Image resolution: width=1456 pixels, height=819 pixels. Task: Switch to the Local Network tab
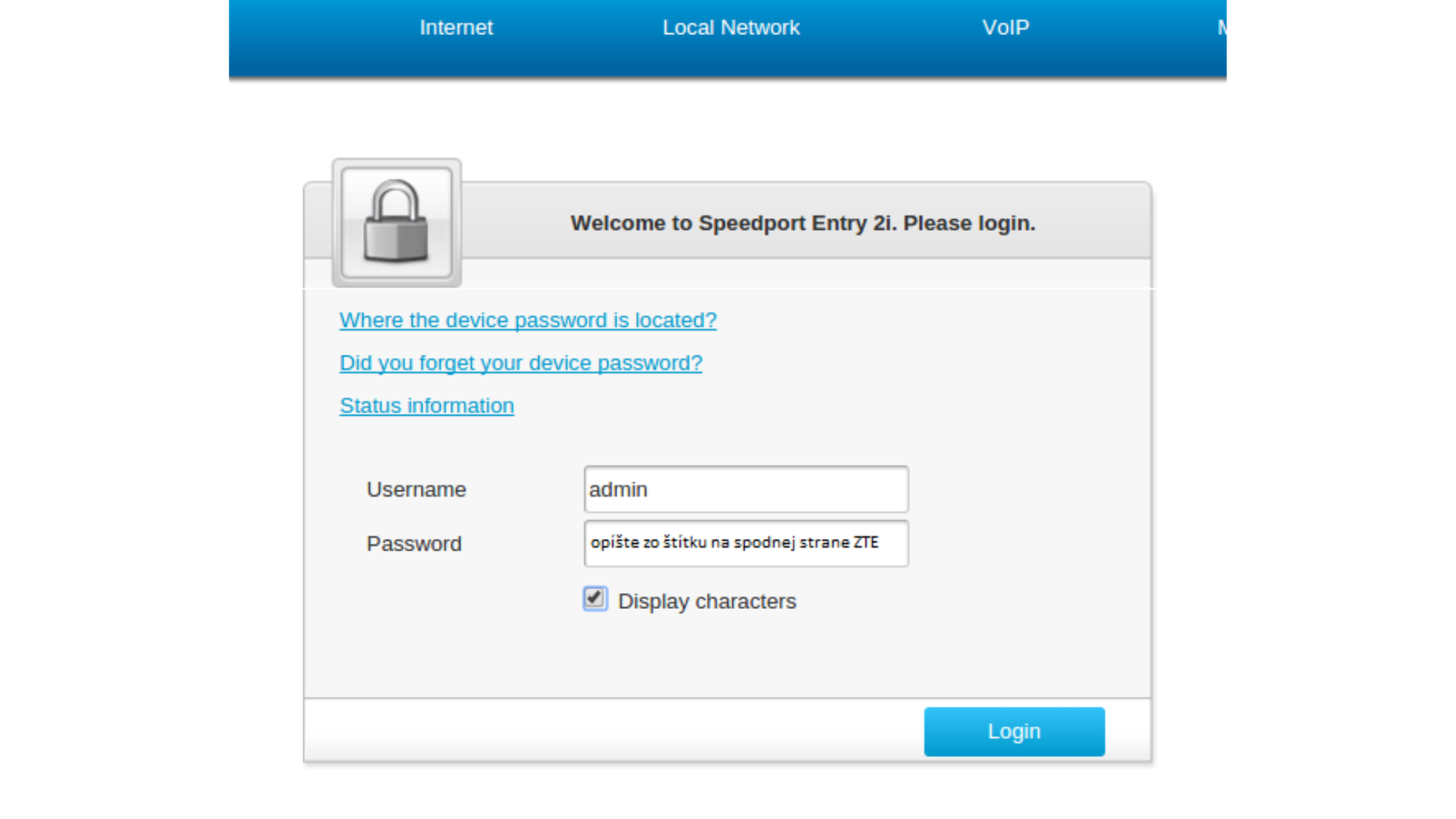[731, 28]
